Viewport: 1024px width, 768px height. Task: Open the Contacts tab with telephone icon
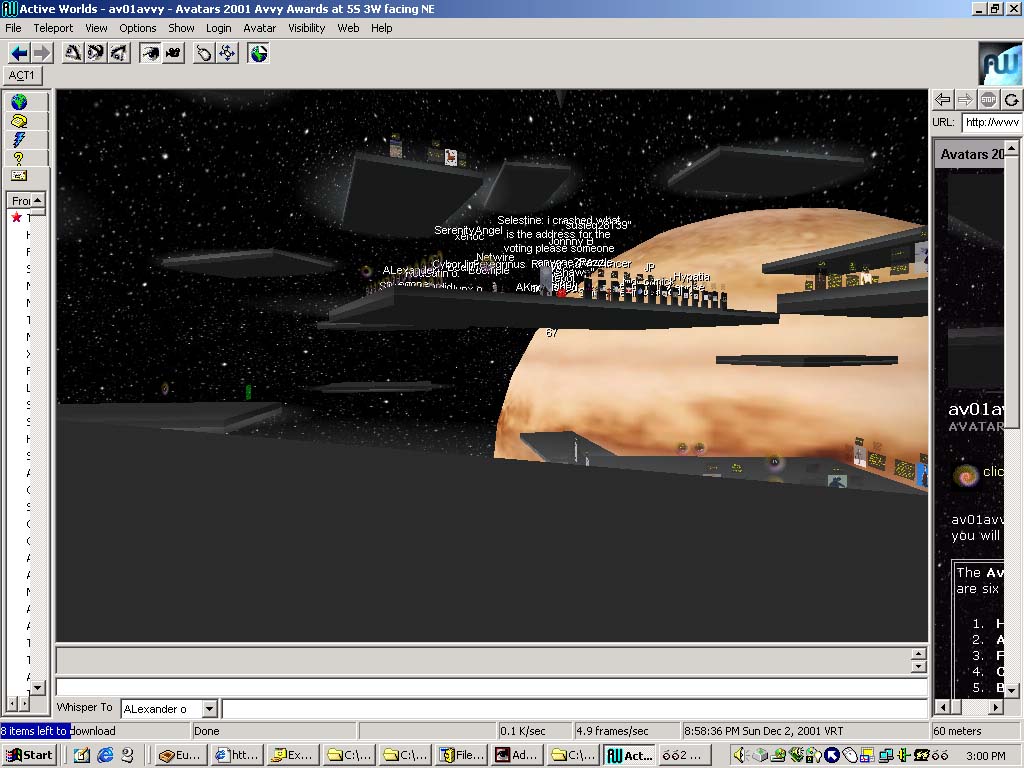(18, 121)
